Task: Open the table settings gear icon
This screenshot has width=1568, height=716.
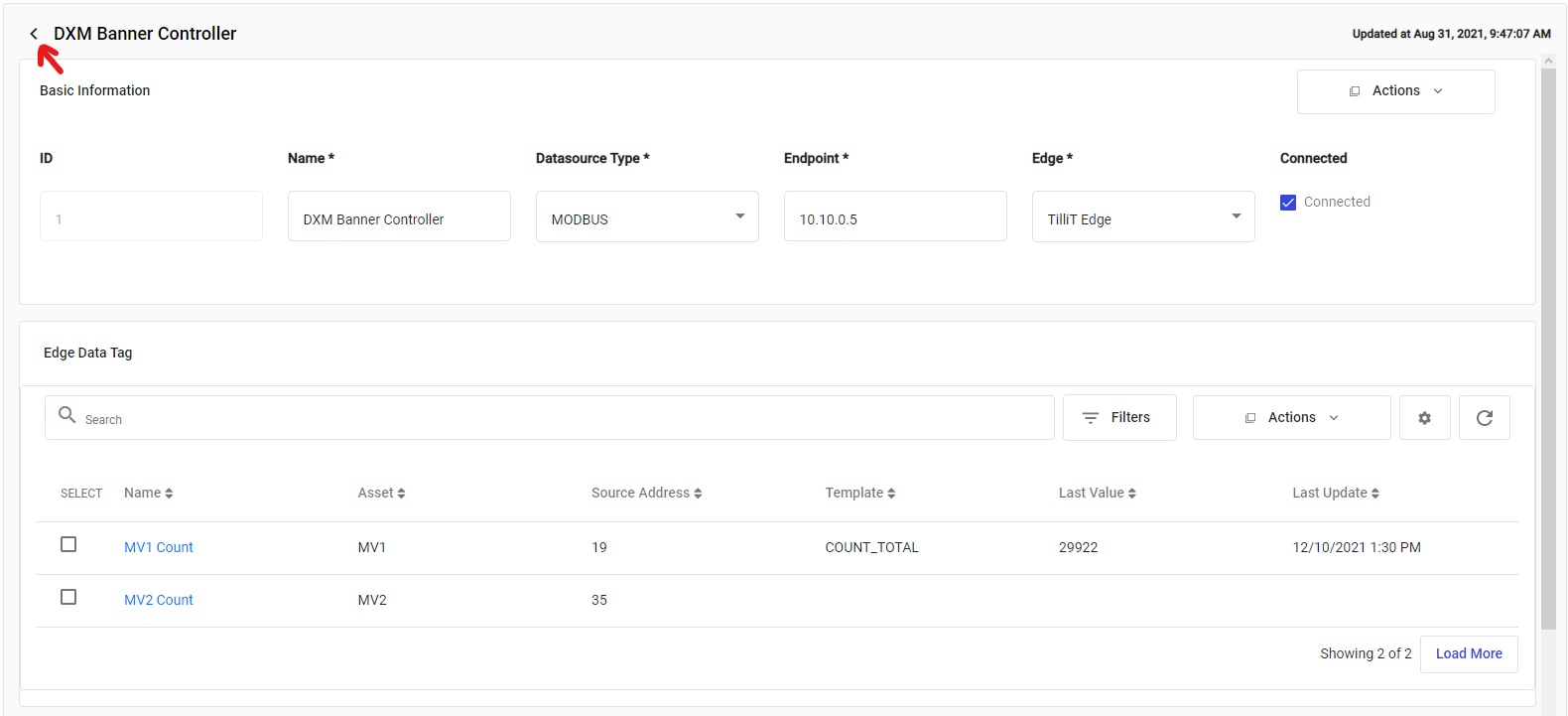Action: (x=1424, y=418)
